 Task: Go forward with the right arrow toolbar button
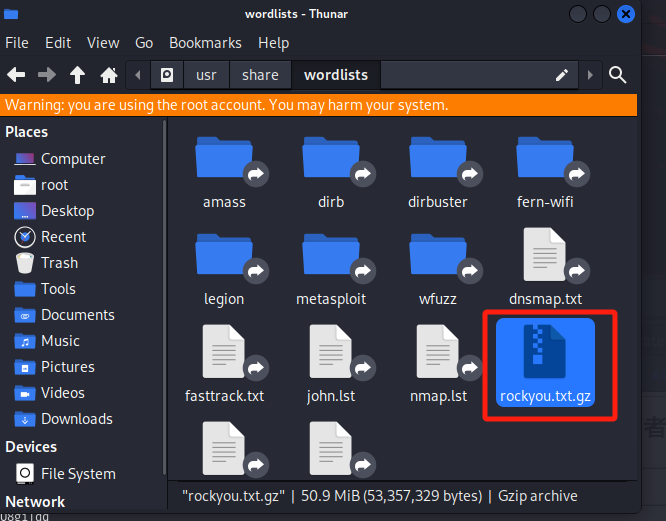point(47,75)
